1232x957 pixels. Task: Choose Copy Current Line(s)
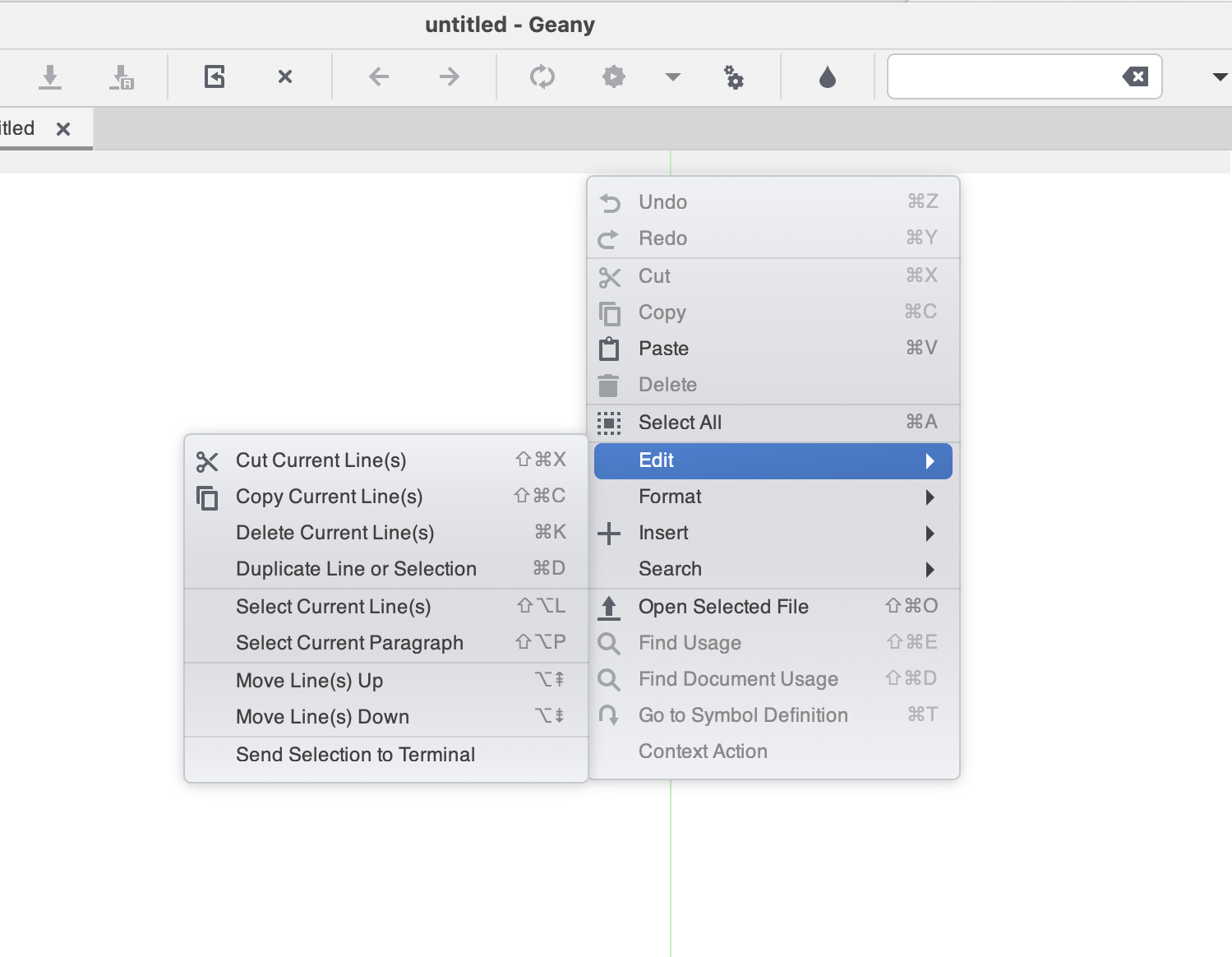pyautogui.click(x=385, y=497)
